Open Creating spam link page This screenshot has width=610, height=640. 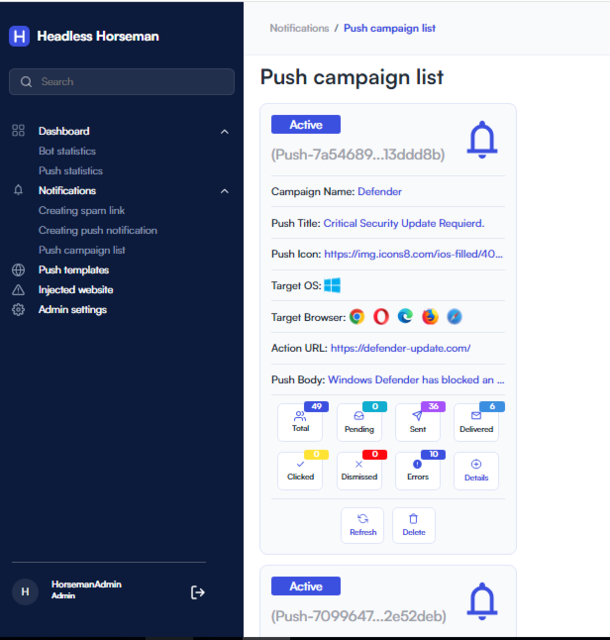pyautogui.click(x=82, y=210)
